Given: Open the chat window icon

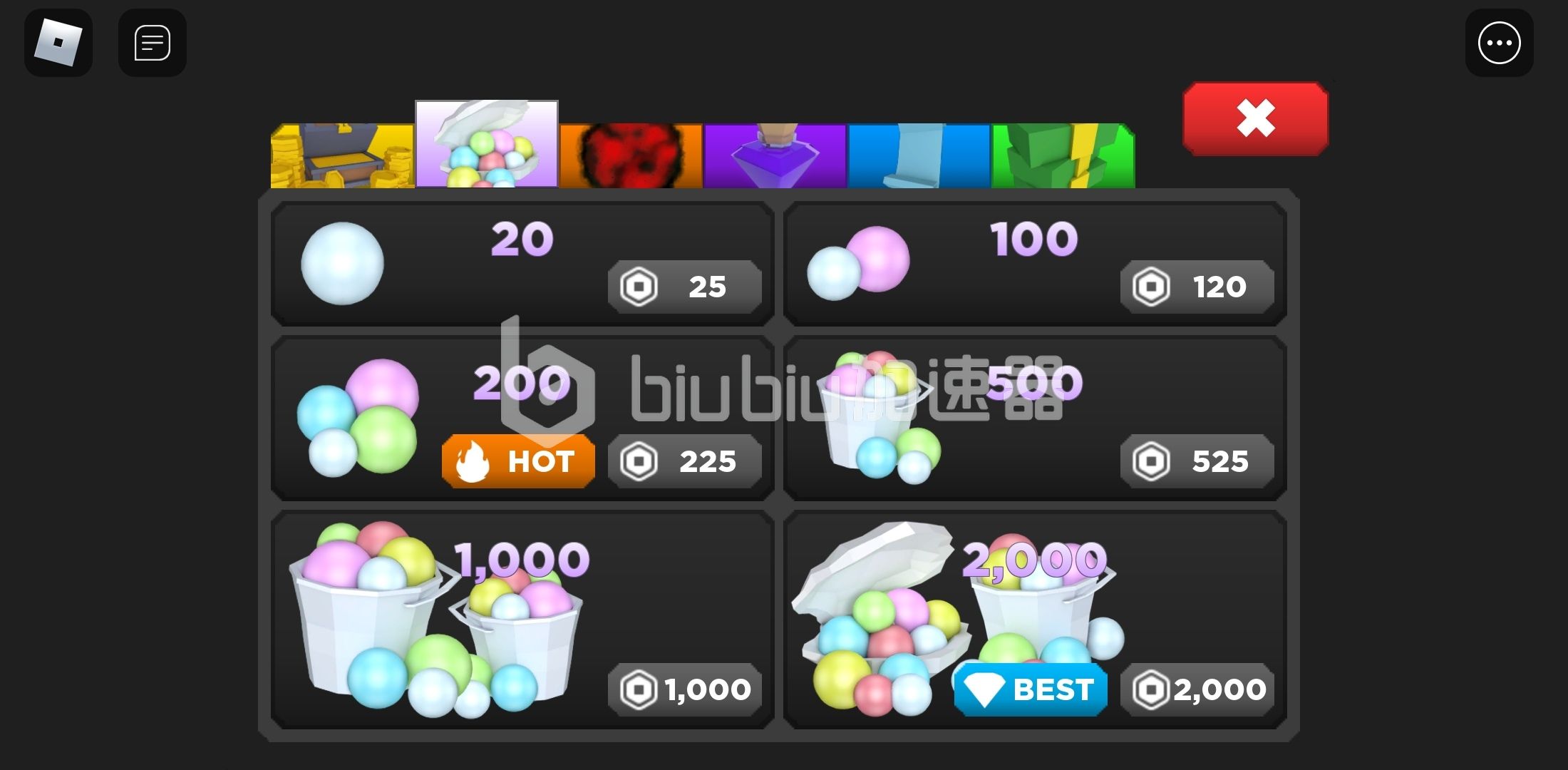Looking at the screenshot, I should click(x=153, y=43).
